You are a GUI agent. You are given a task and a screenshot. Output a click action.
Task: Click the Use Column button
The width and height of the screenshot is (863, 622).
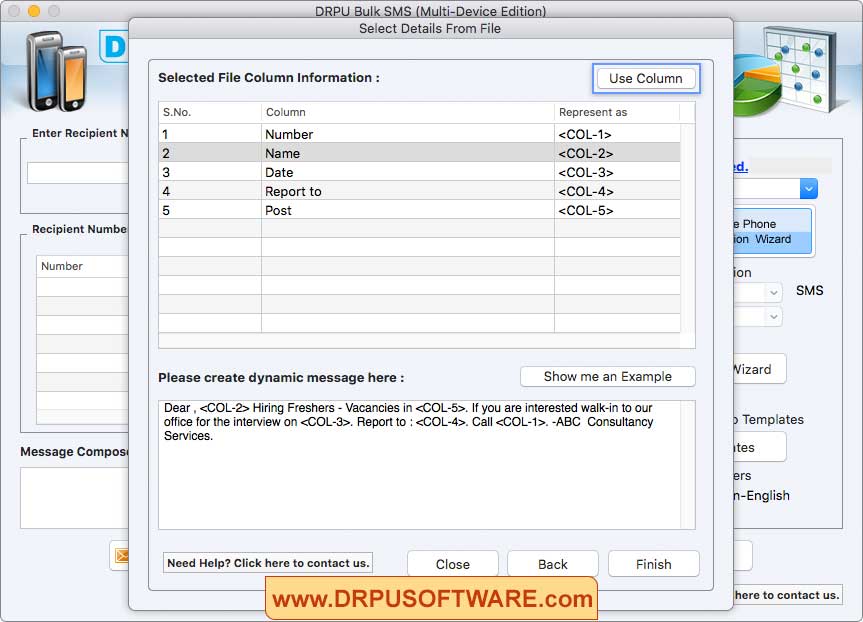(x=646, y=79)
